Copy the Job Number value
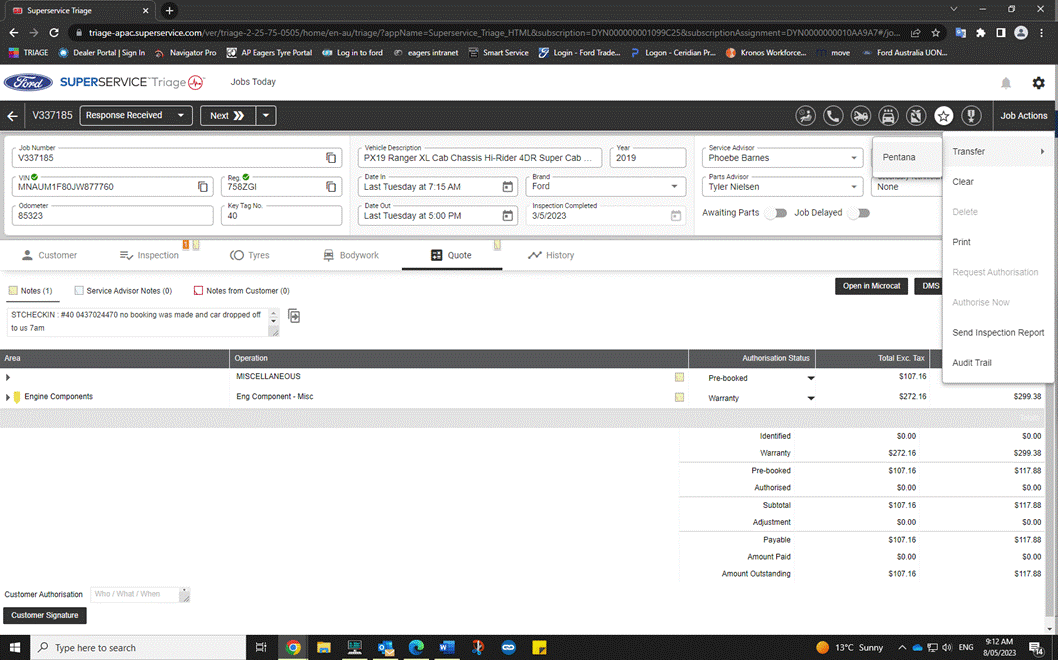The image size is (1058, 660). click(331, 157)
